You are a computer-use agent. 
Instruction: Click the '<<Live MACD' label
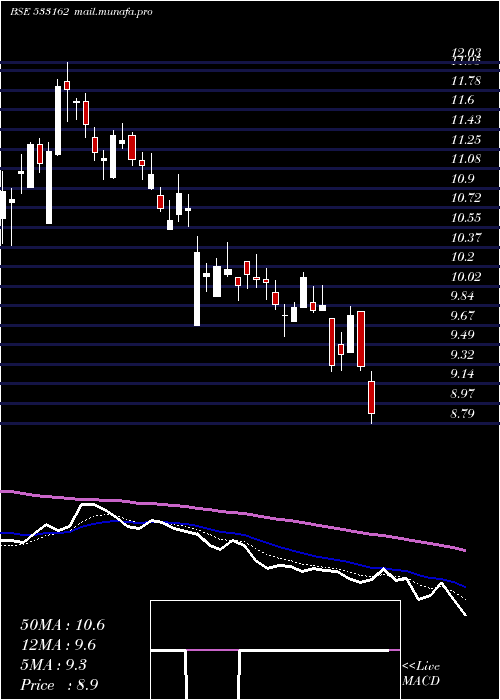coord(421,673)
